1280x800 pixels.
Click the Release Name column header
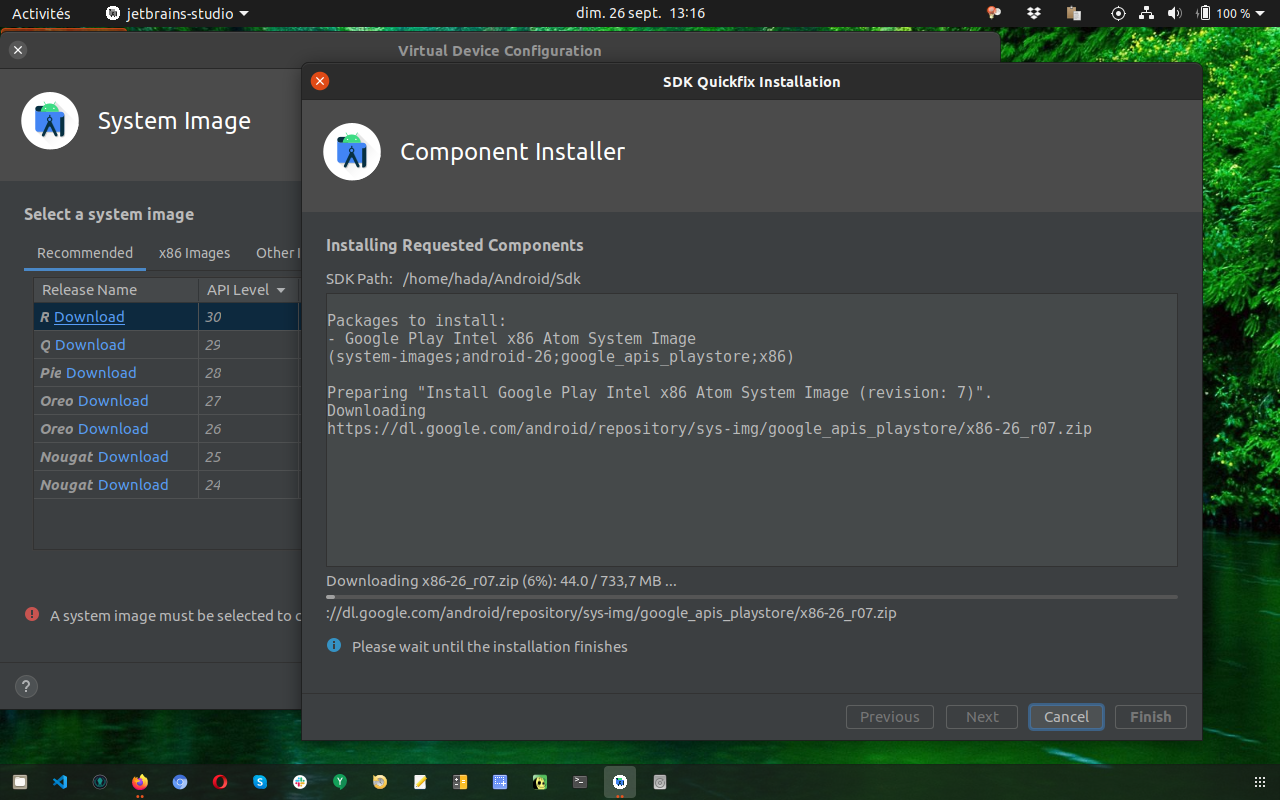116,290
